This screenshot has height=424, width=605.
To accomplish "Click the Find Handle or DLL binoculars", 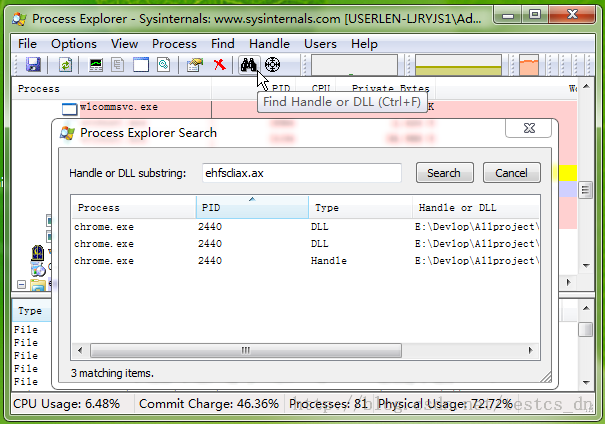I will click(x=248, y=64).
